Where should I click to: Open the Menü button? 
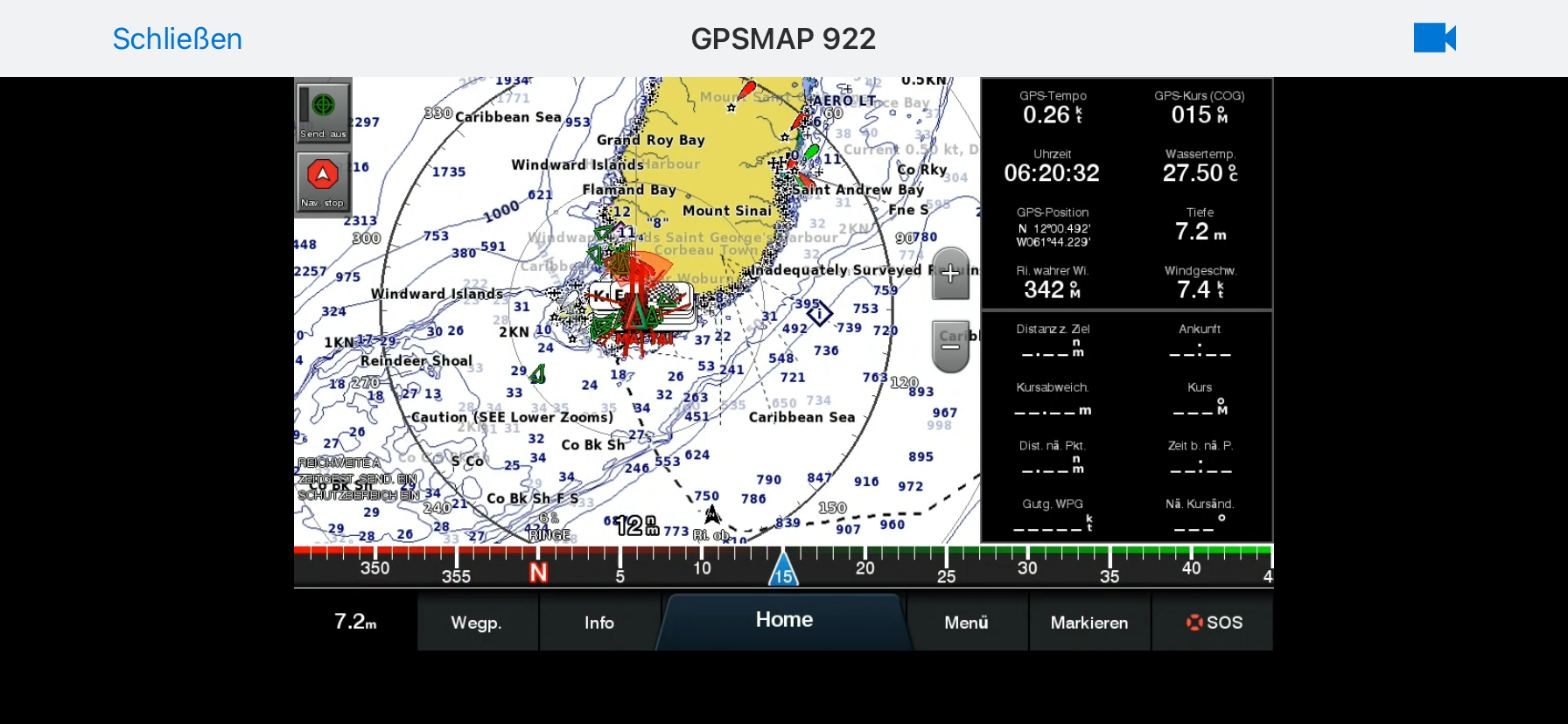[x=966, y=623]
